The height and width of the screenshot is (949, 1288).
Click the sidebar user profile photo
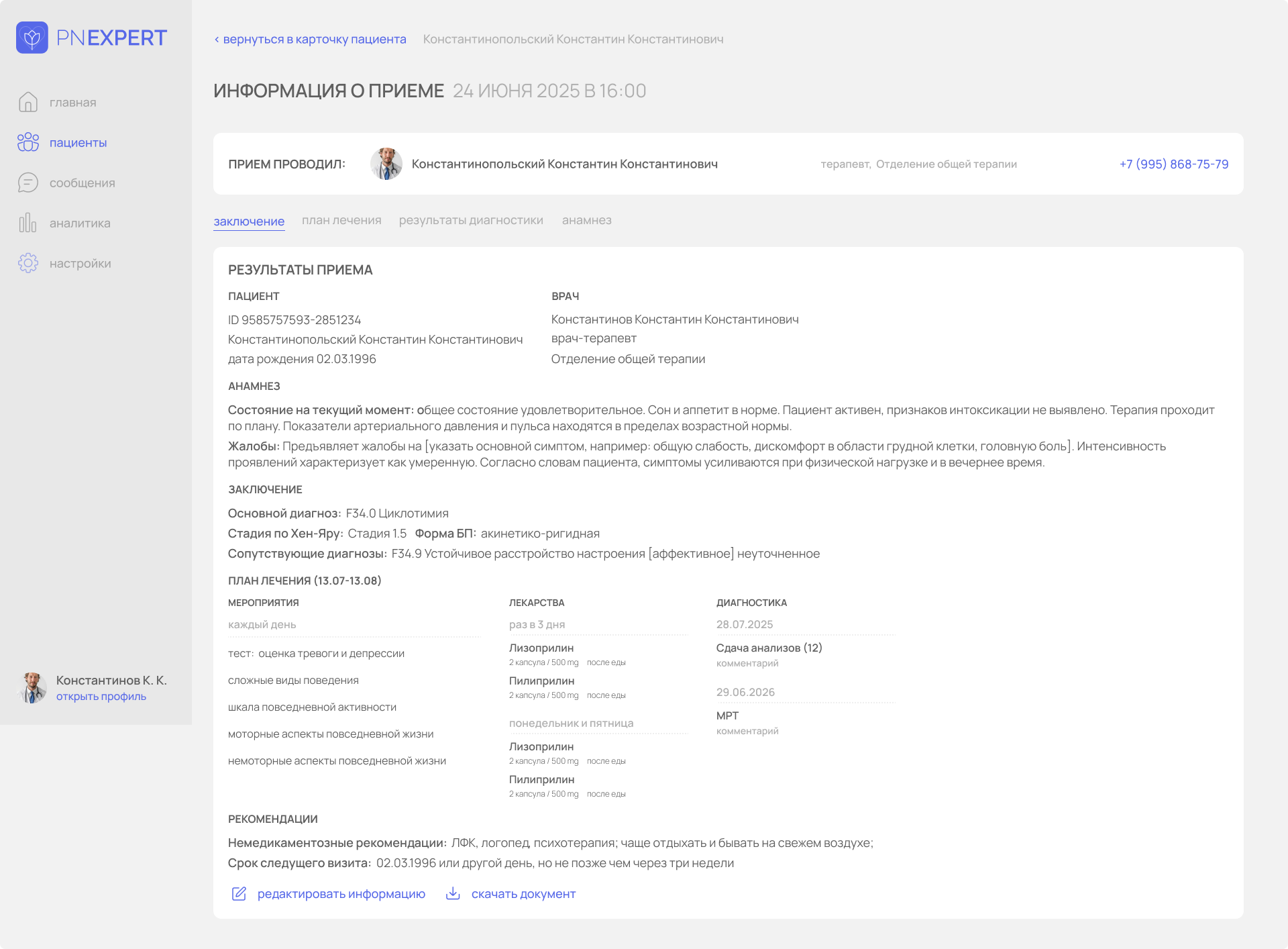pyautogui.click(x=32, y=688)
